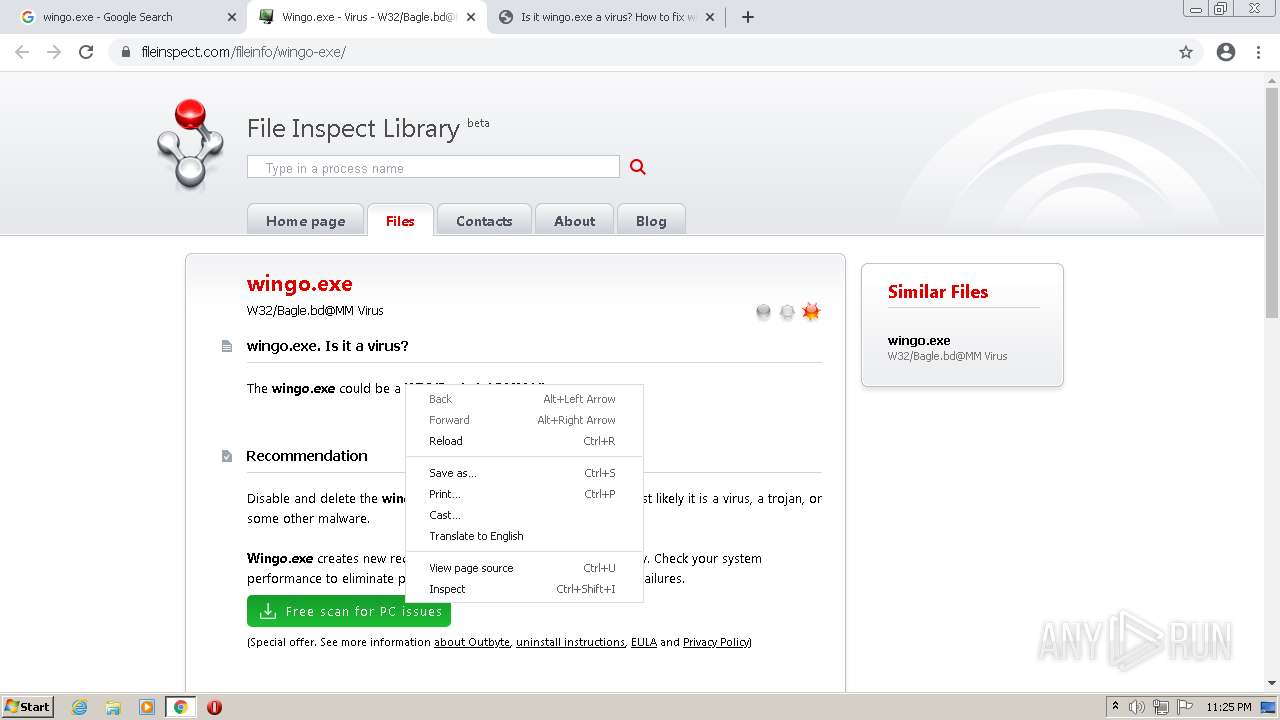This screenshot has width=1280, height=720.
Task: Click the site lock icon in address bar
Action: [126, 52]
